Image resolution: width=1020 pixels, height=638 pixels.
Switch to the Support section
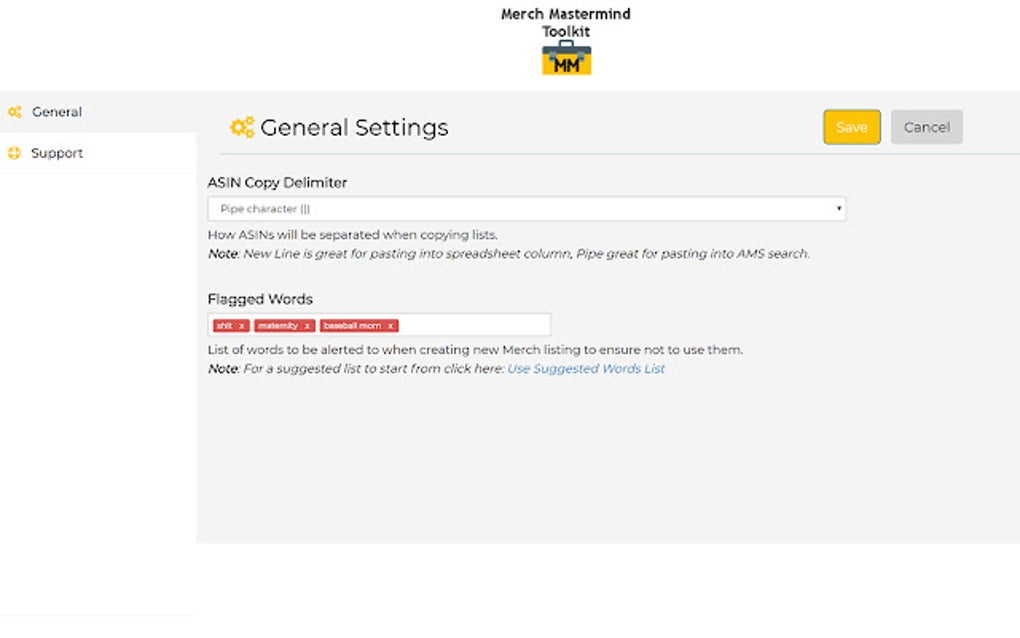tap(55, 152)
